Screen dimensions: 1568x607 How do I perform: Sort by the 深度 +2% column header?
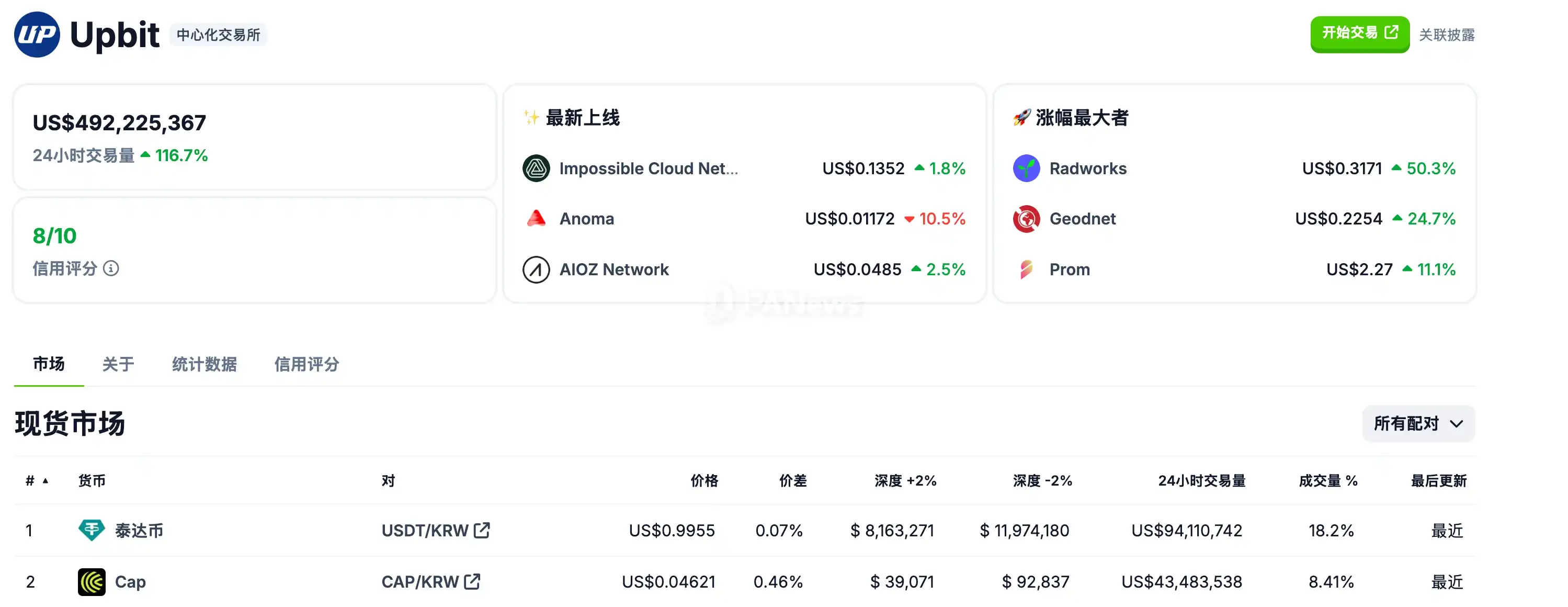905,481
